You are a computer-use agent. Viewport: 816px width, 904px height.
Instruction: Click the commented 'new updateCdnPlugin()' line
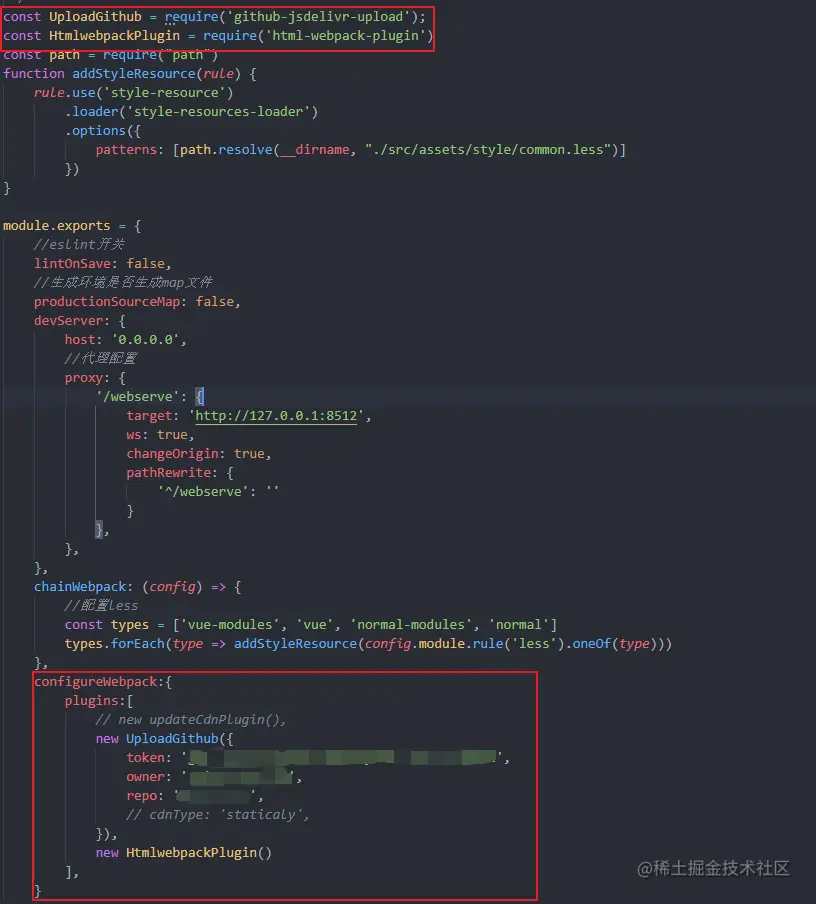point(190,720)
